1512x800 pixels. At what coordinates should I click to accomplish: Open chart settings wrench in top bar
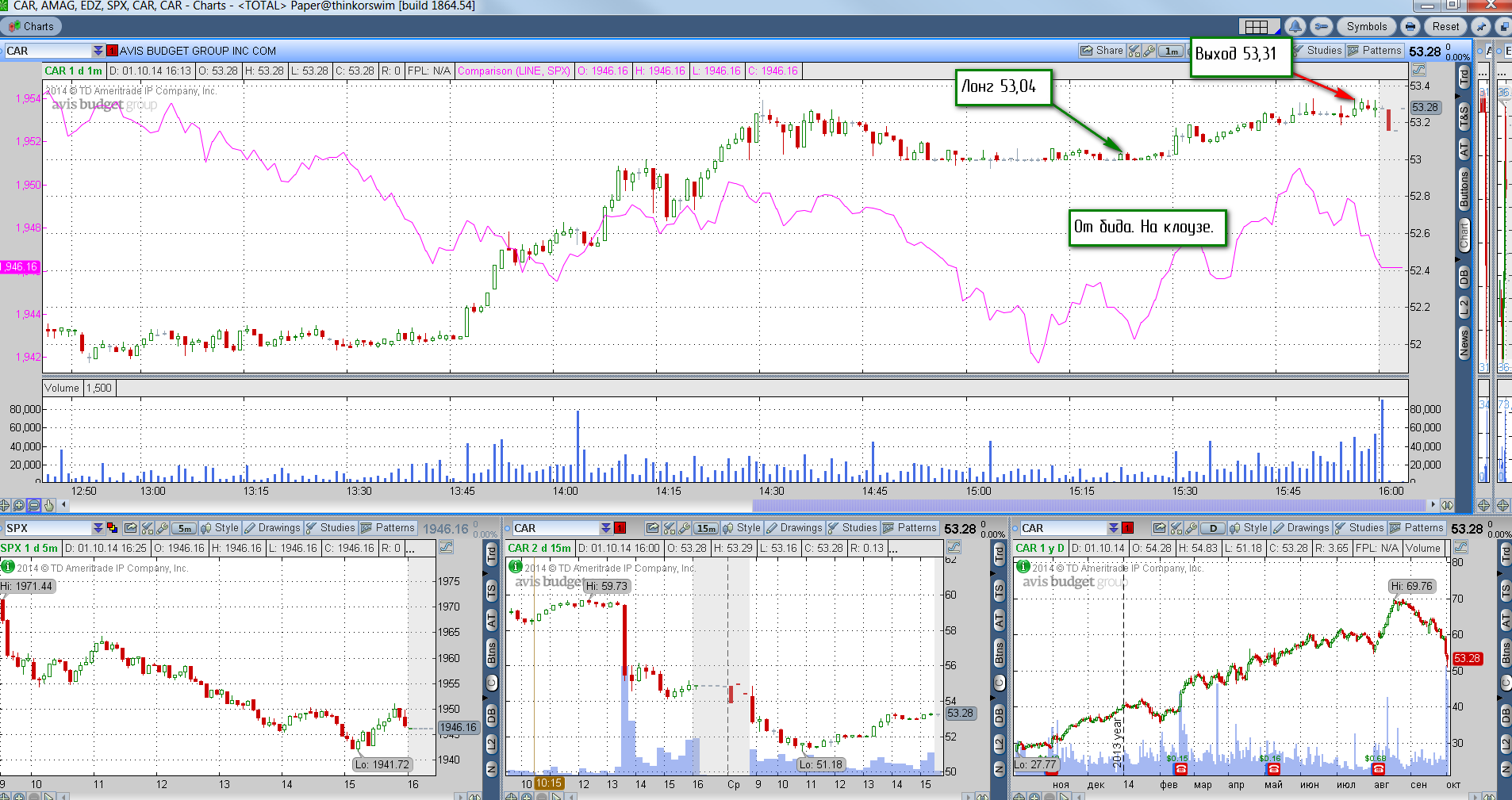(x=1321, y=26)
